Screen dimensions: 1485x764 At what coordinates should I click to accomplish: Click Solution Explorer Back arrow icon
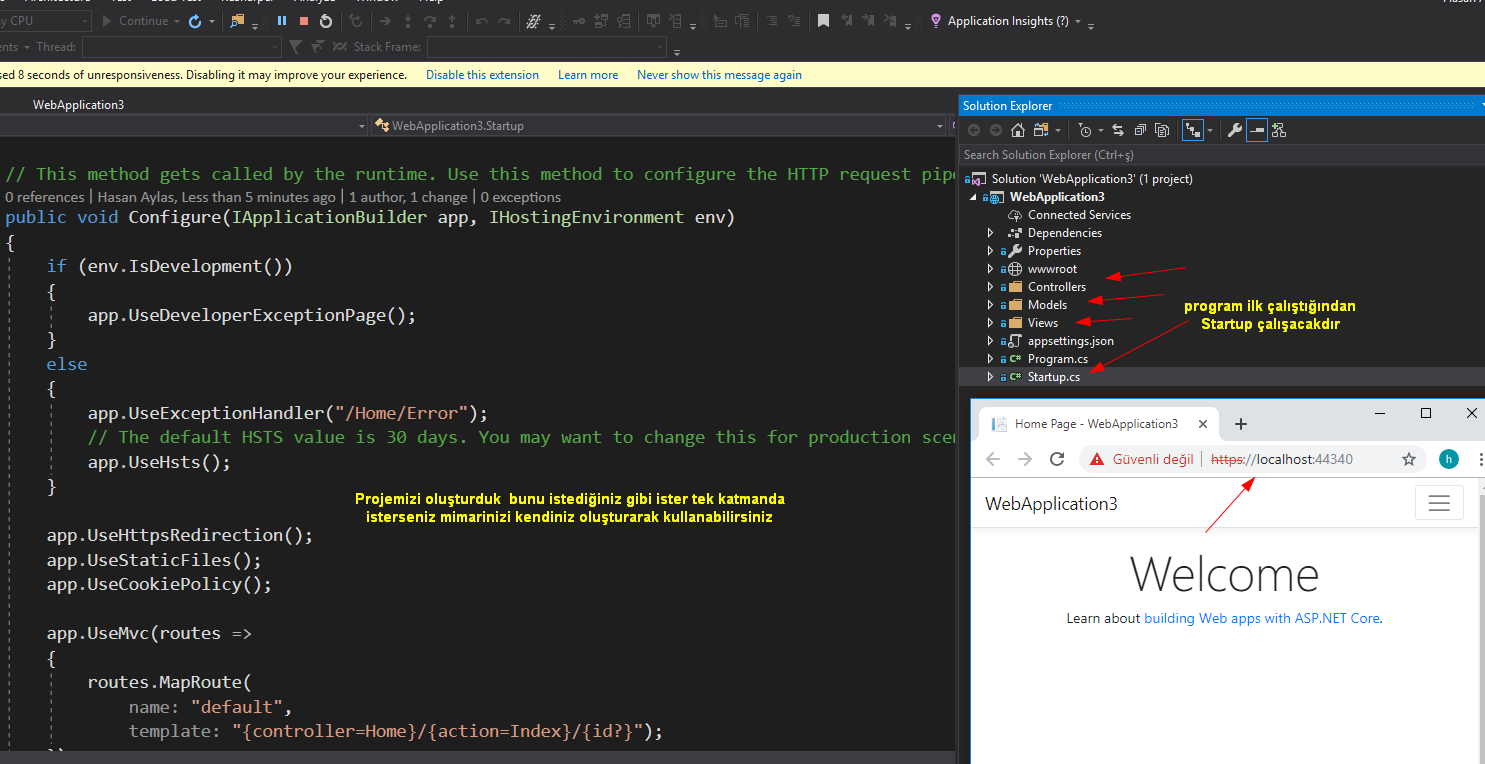(x=974, y=130)
